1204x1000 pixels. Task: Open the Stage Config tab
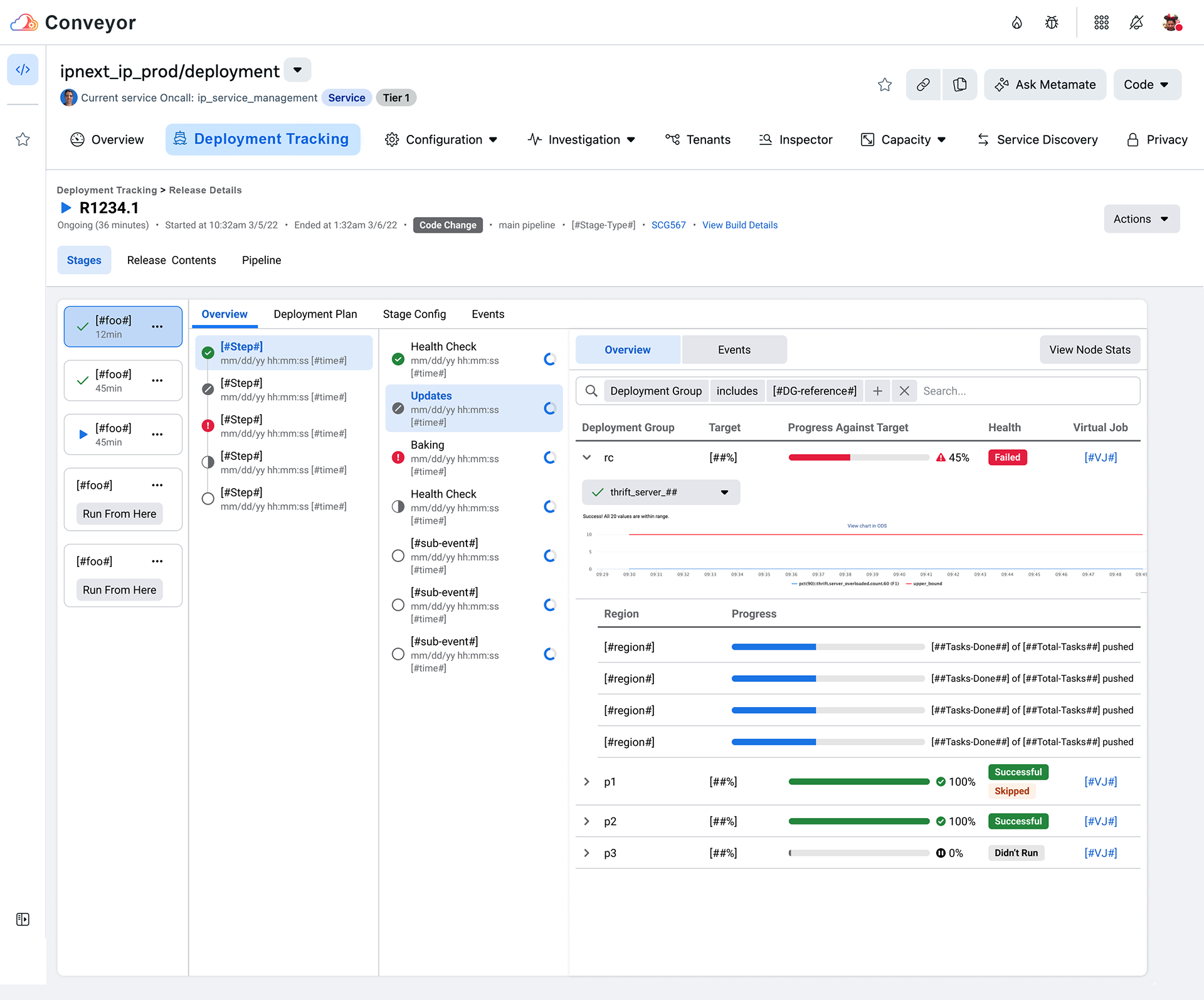[415, 314]
